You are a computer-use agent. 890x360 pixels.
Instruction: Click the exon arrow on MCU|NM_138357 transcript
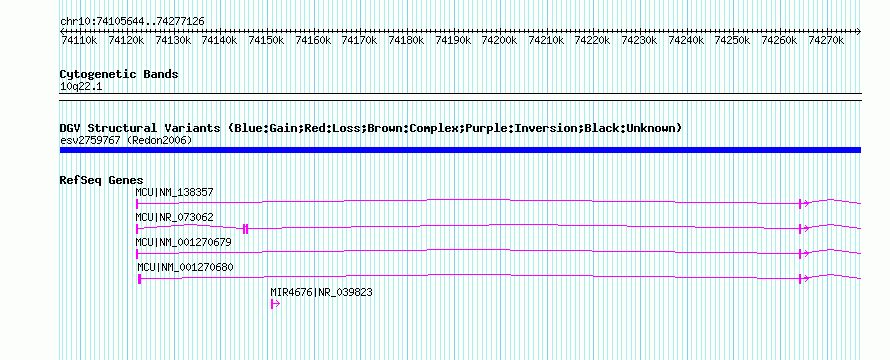804,204
